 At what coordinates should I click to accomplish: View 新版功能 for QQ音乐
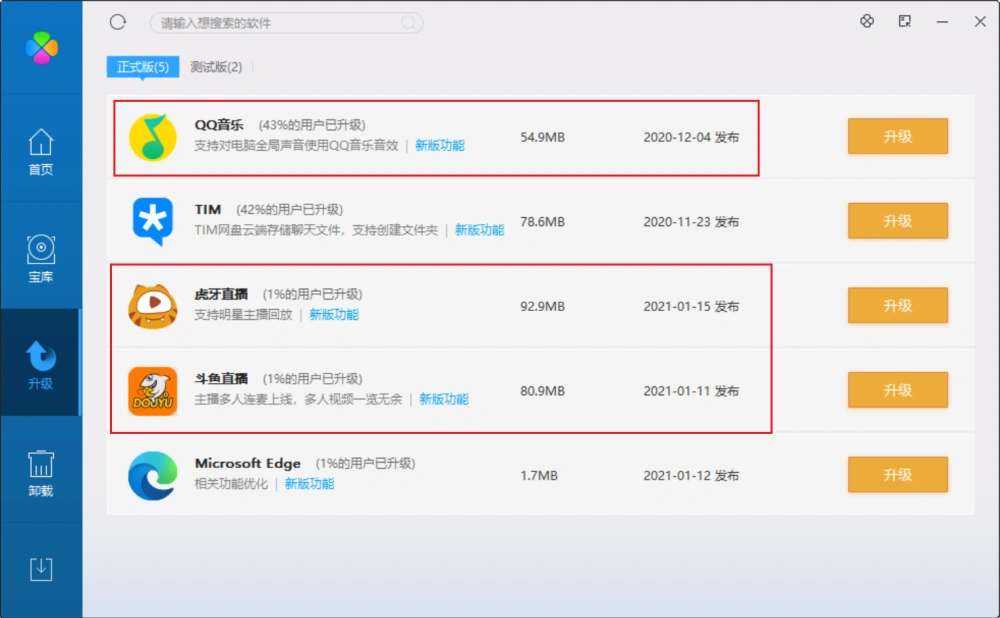pyautogui.click(x=440, y=145)
